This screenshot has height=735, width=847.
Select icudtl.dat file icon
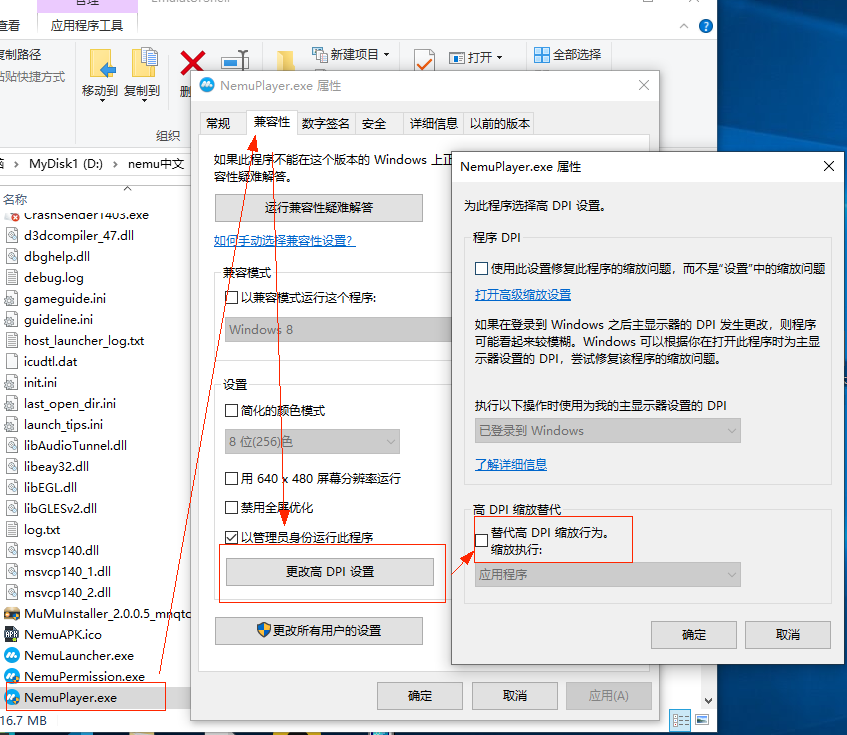tap(12, 362)
